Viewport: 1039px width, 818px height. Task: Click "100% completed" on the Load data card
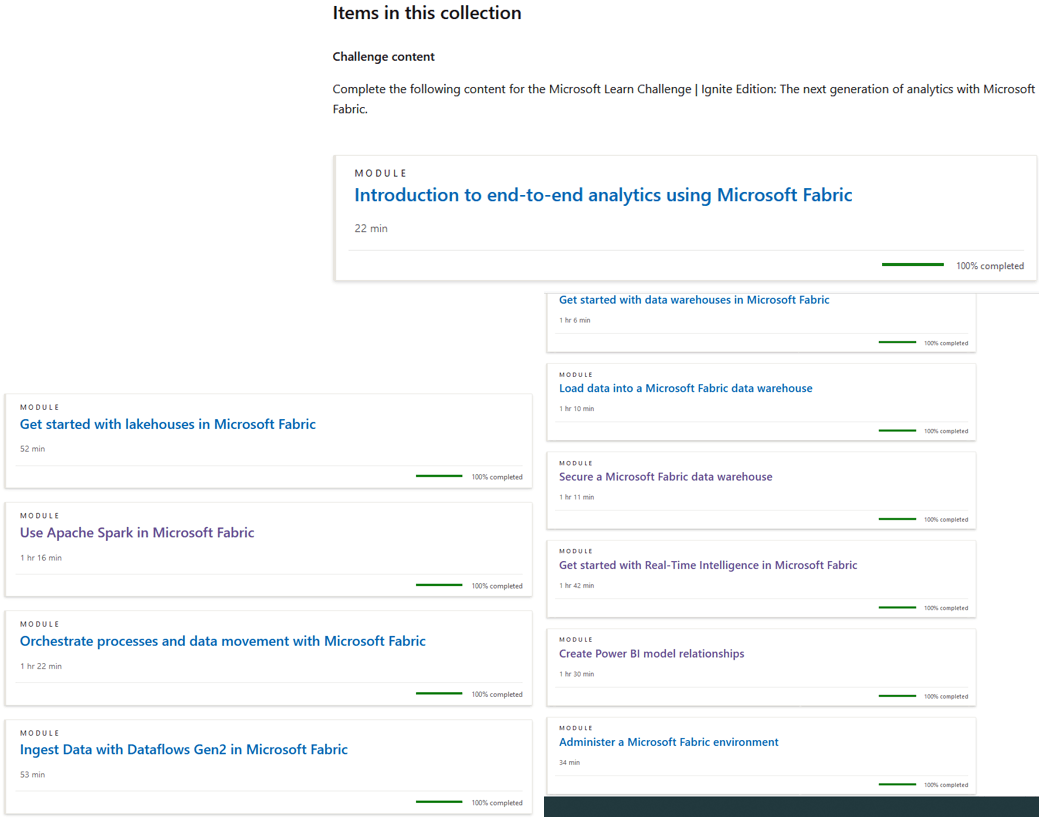coord(946,432)
